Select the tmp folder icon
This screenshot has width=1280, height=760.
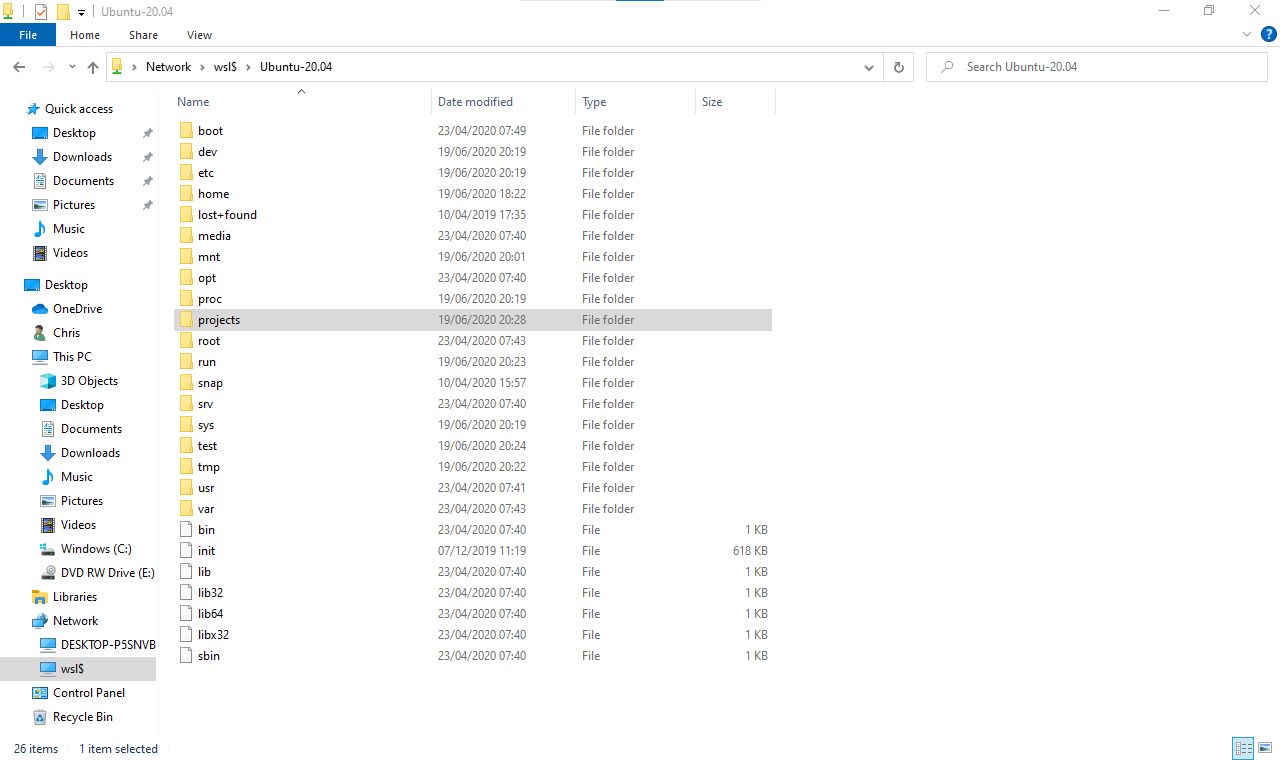tap(186, 467)
